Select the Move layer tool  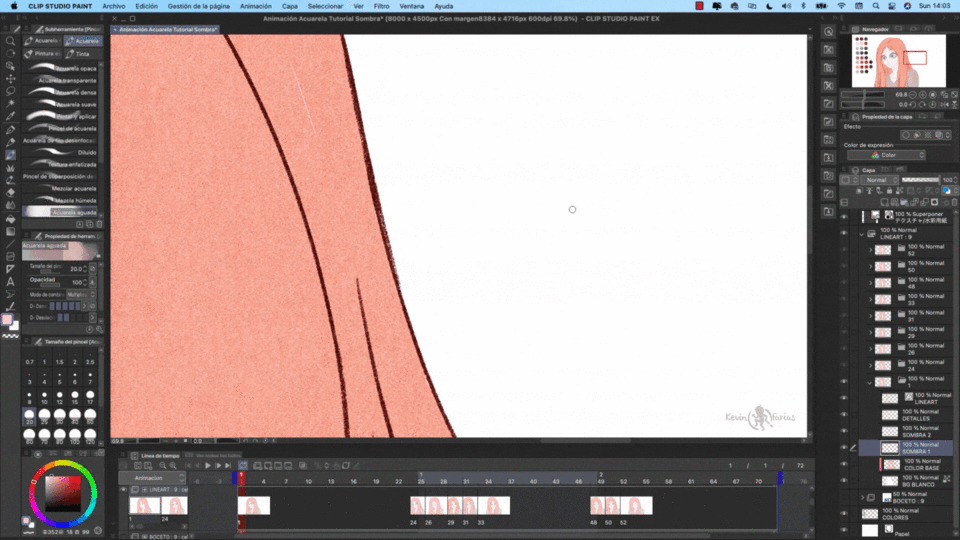10,78
